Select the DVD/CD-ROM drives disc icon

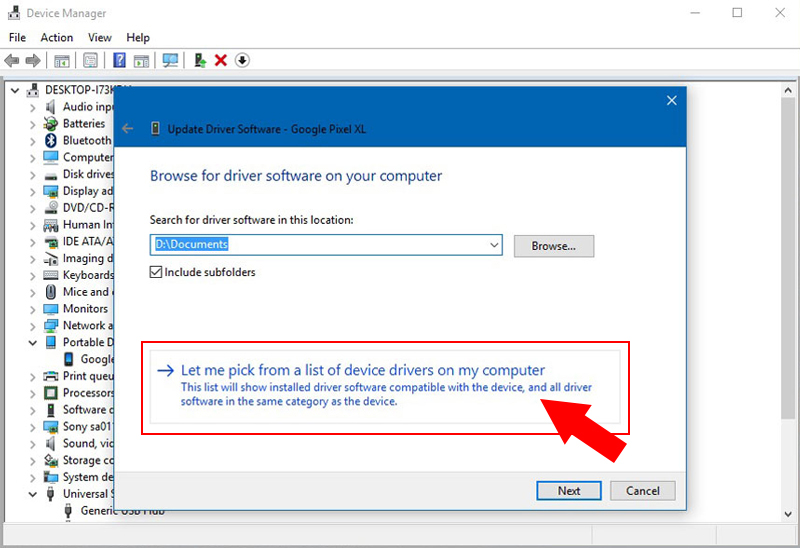click(51, 208)
